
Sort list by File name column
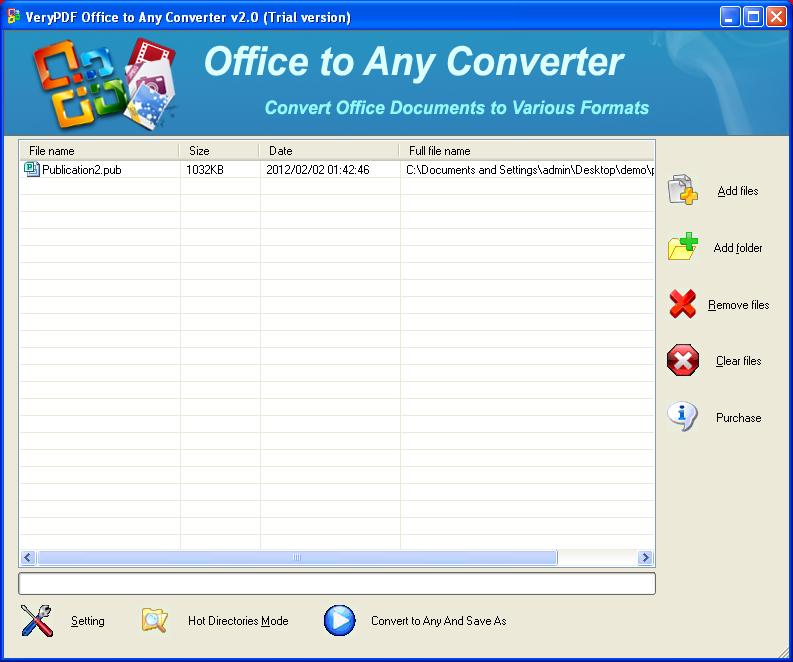(x=99, y=151)
